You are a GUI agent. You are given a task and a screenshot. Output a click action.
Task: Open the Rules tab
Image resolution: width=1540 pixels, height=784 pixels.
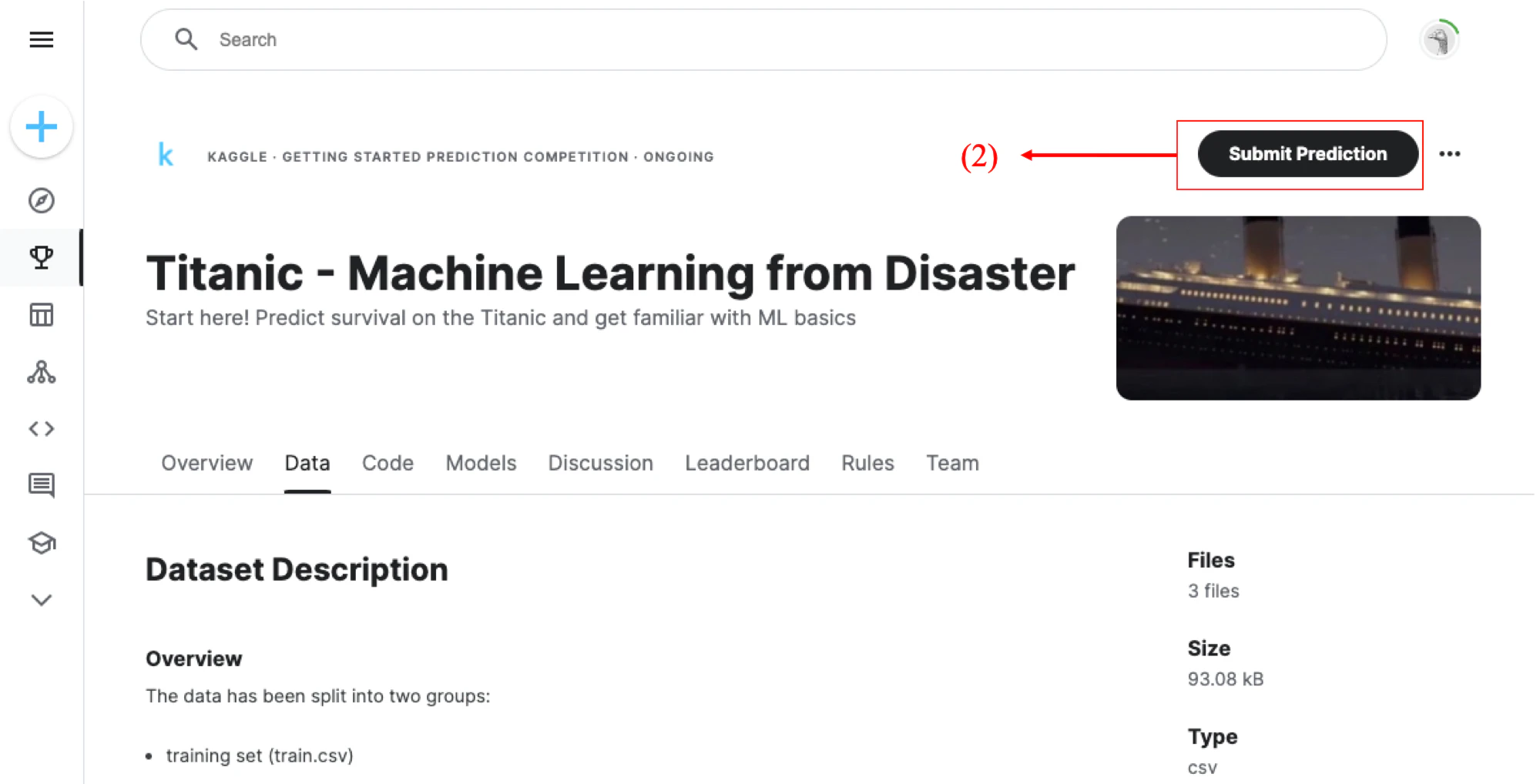[867, 463]
